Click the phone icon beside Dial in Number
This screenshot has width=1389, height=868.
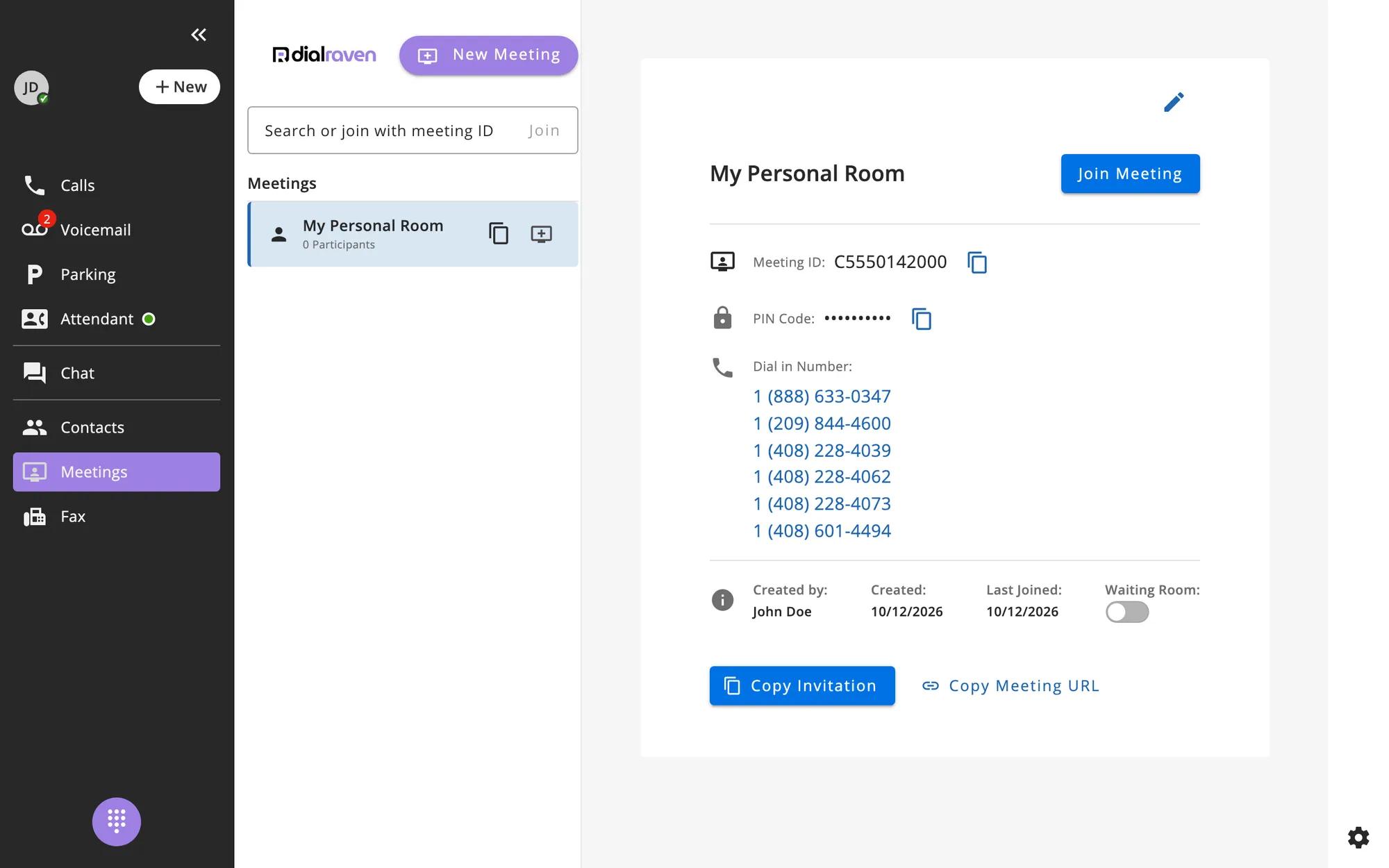(722, 367)
